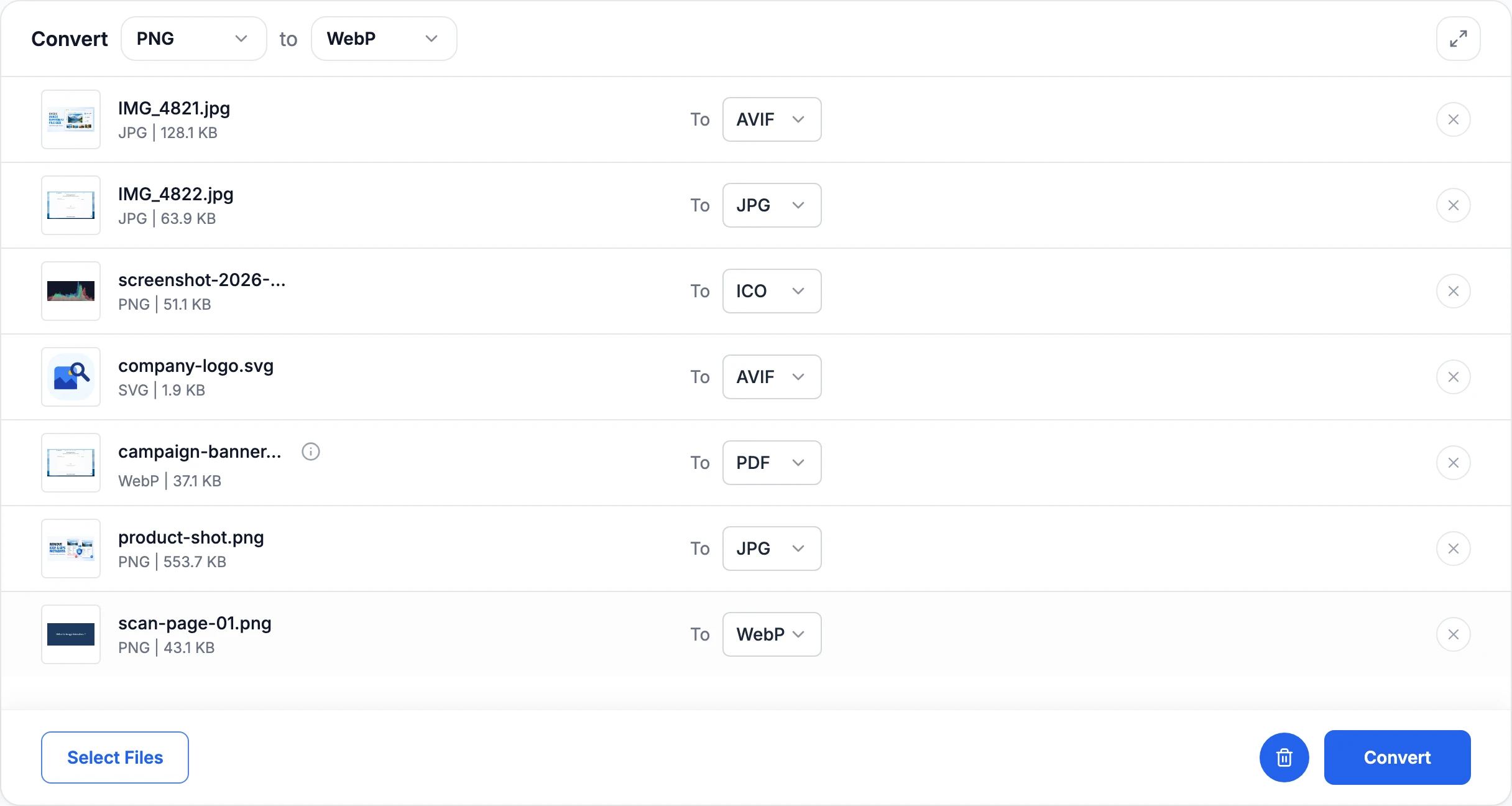Change IMG_4821.jpg output format from AVIF
The height and width of the screenshot is (806, 1512).
(772, 119)
